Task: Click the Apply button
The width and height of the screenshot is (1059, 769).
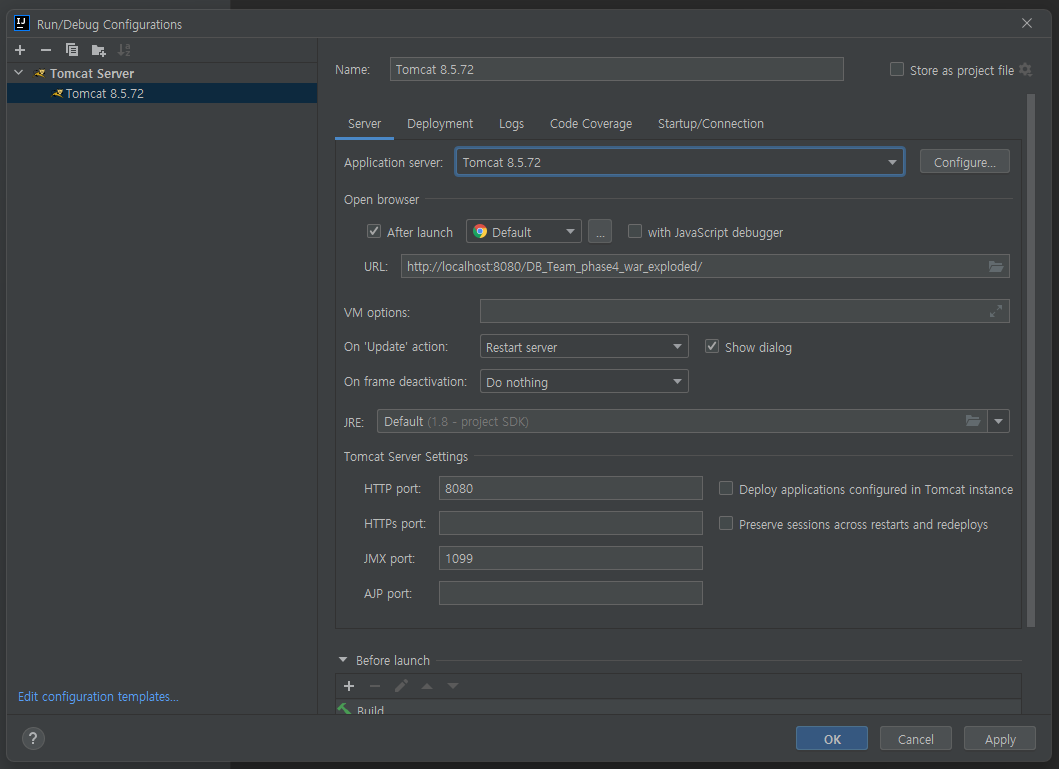Action: (x=1000, y=739)
